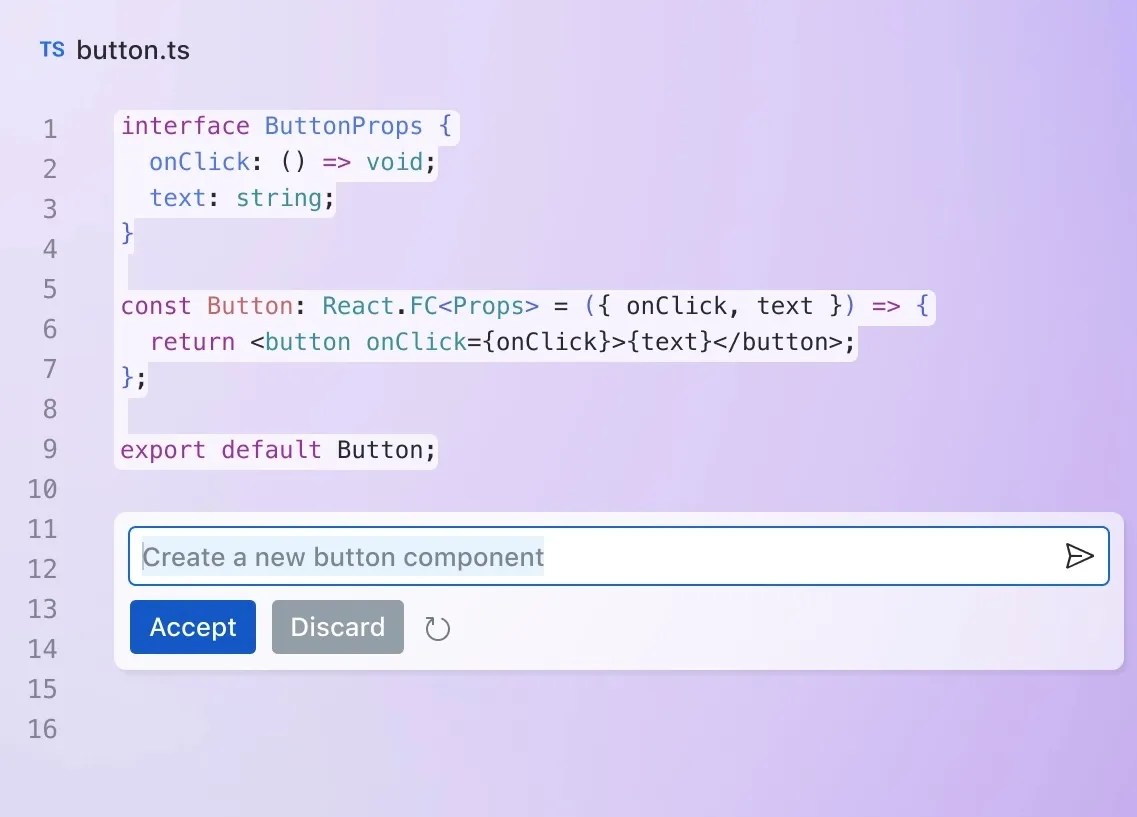Click the 'text: string;' code line
This screenshot has width=1137, height=817.
[241, 198]
